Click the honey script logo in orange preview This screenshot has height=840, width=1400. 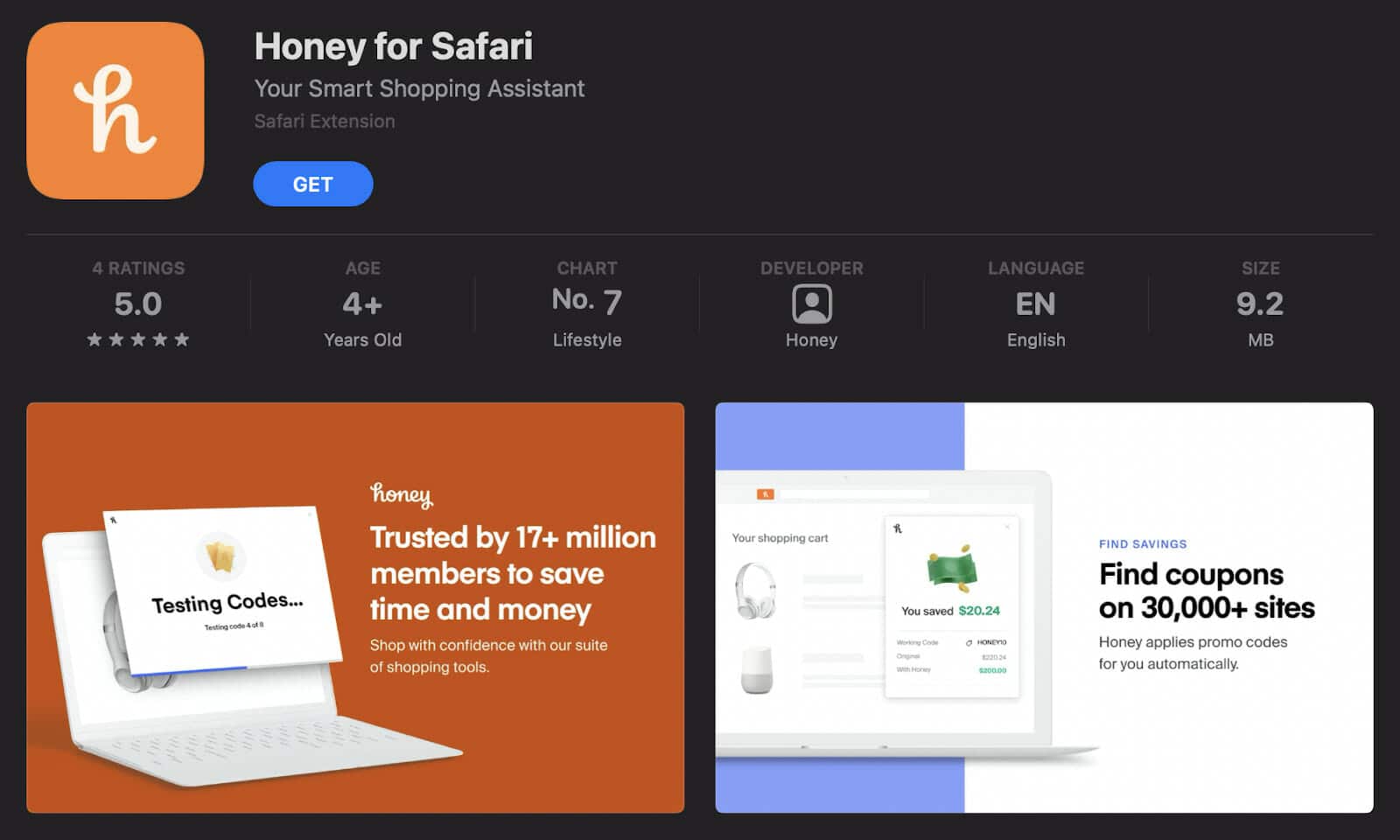[x=402, y=494]
